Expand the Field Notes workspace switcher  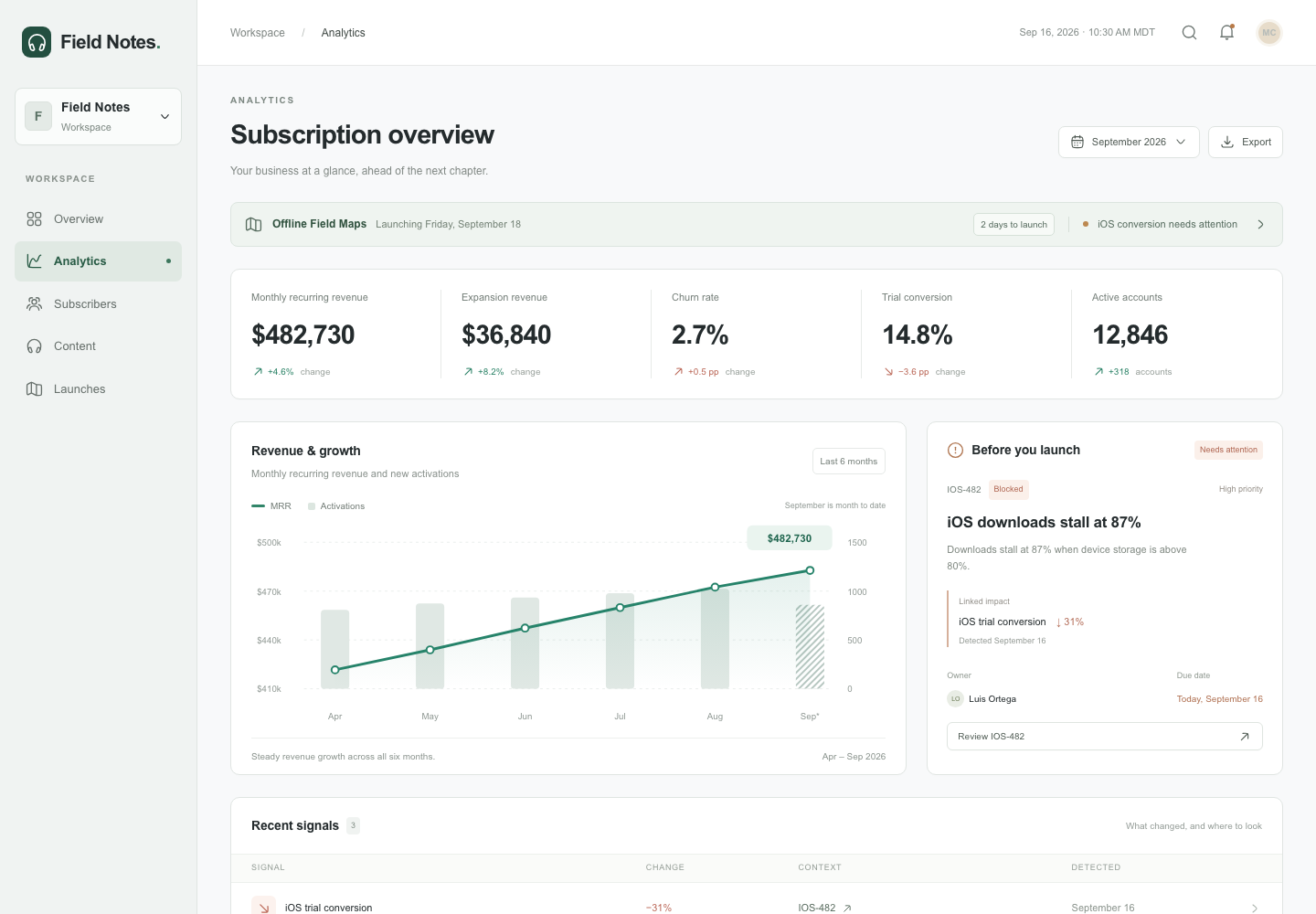point(98,116)
